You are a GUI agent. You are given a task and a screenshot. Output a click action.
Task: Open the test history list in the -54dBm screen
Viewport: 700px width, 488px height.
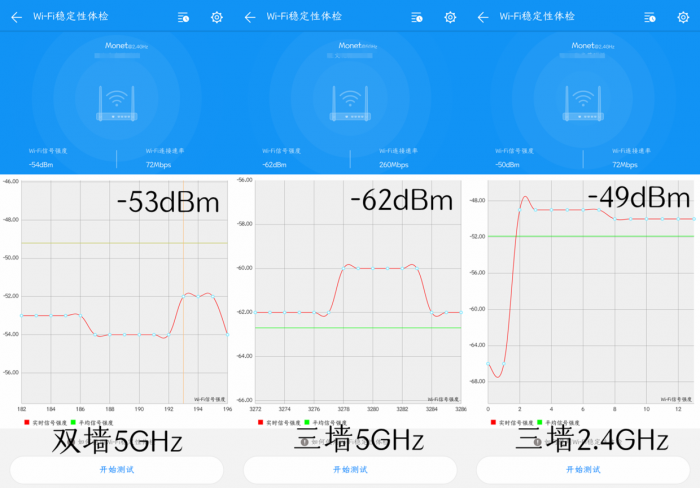click(183, 17)
